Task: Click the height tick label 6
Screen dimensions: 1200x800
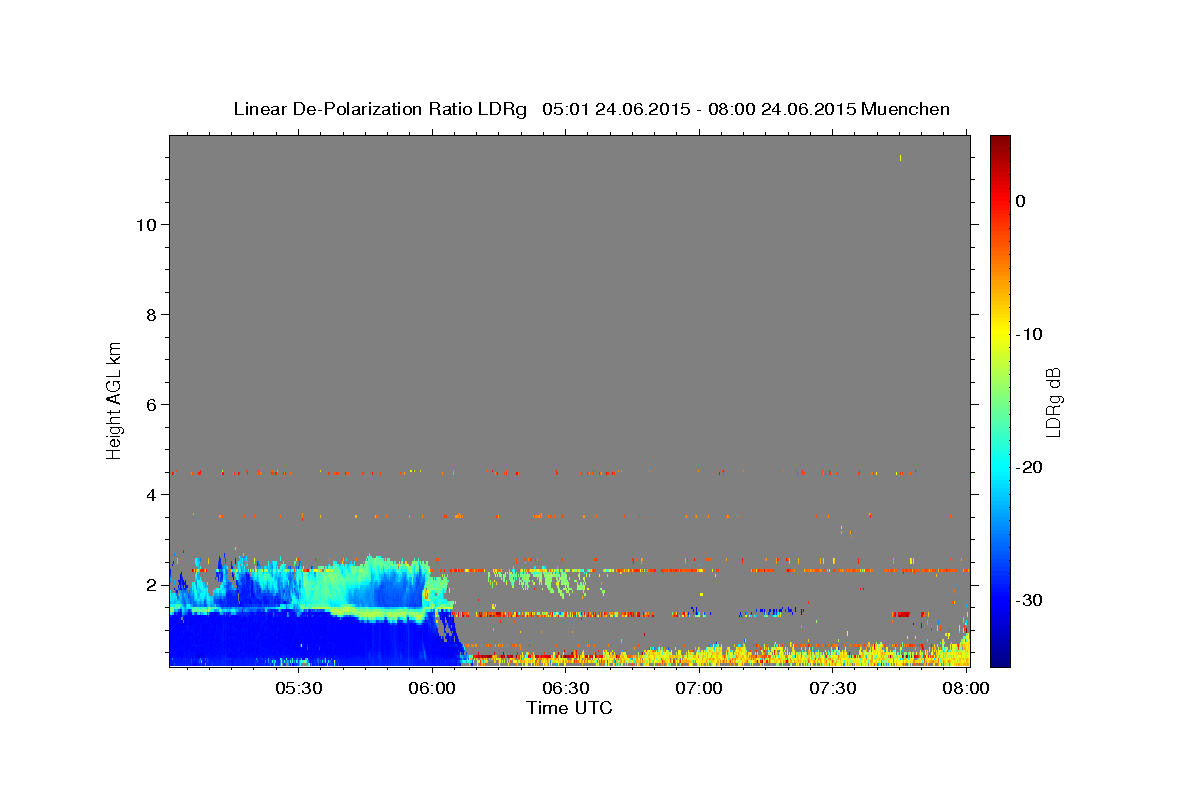Action: (x=152, y=405)
